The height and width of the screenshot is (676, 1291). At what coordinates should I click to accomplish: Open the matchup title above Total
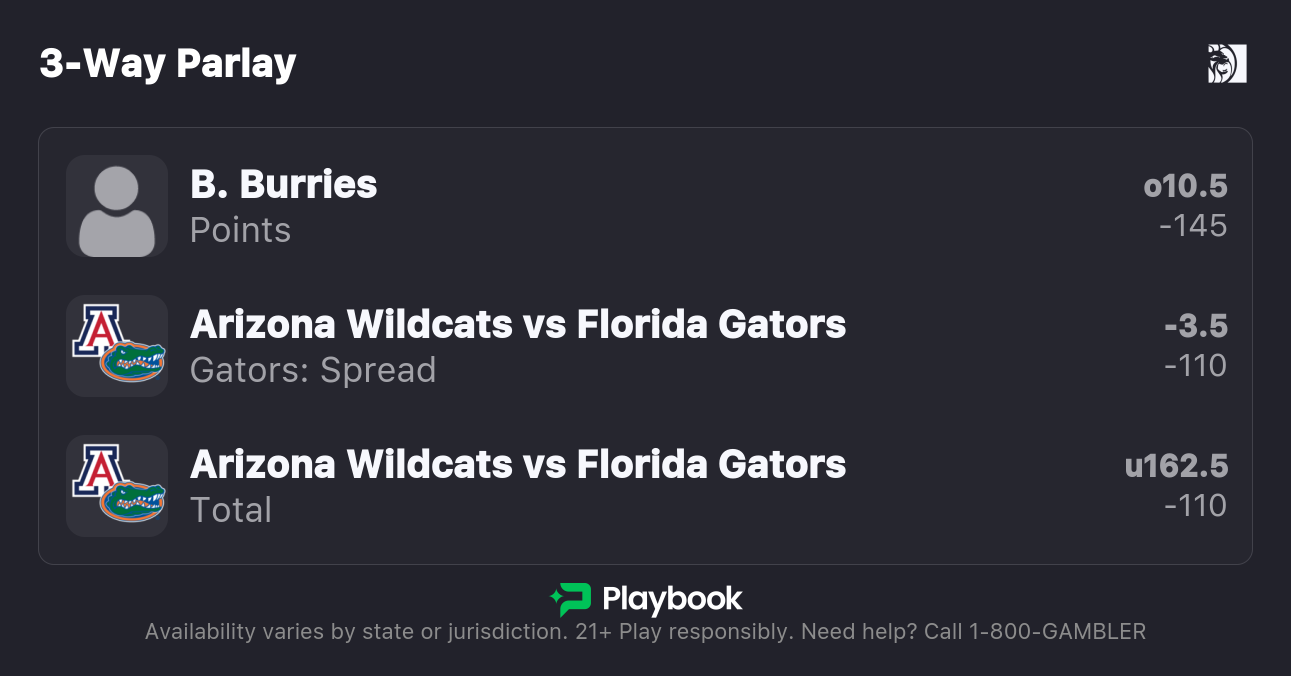pos(518,465)
